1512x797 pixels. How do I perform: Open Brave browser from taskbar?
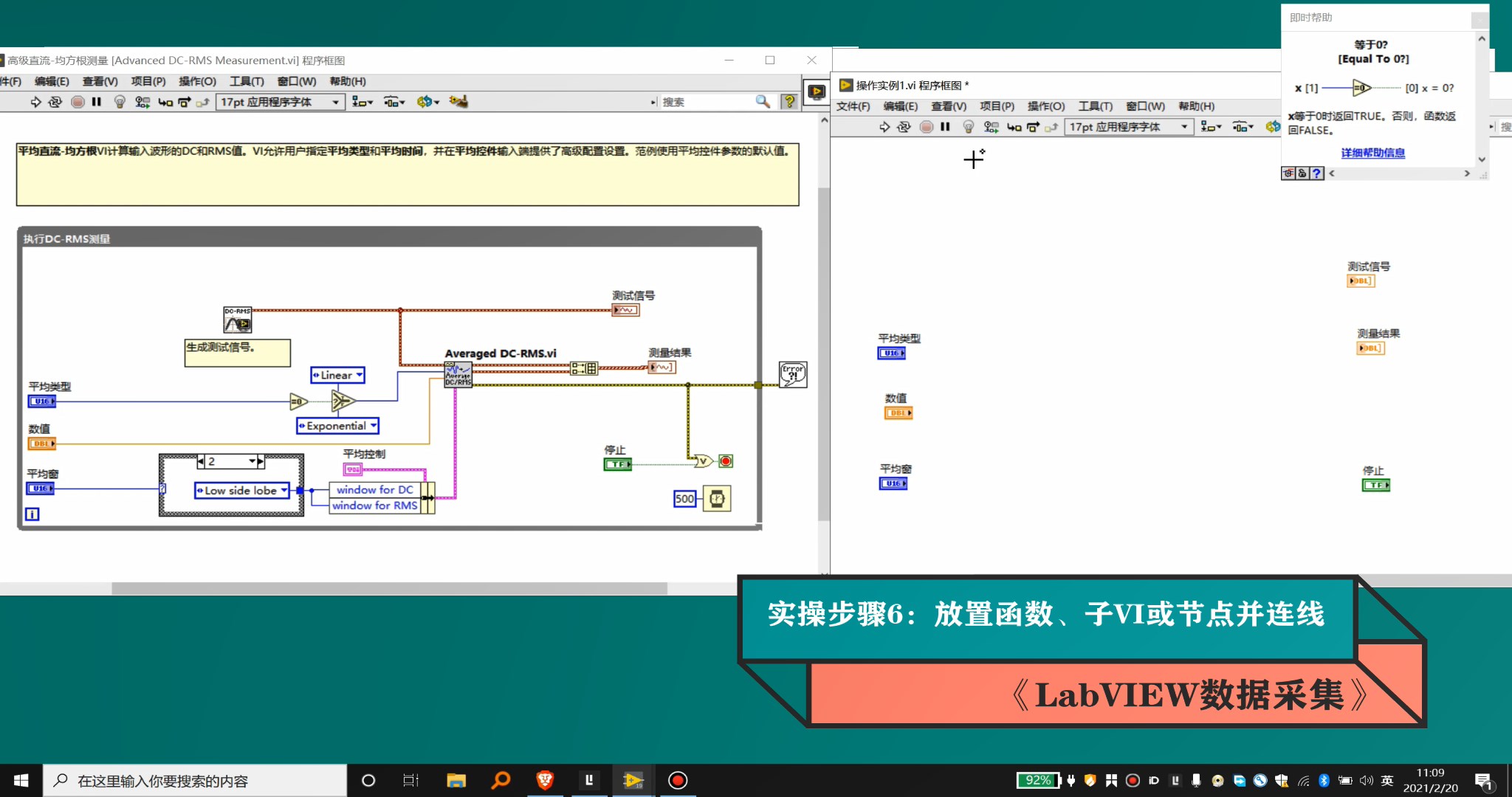click(545, 780)
